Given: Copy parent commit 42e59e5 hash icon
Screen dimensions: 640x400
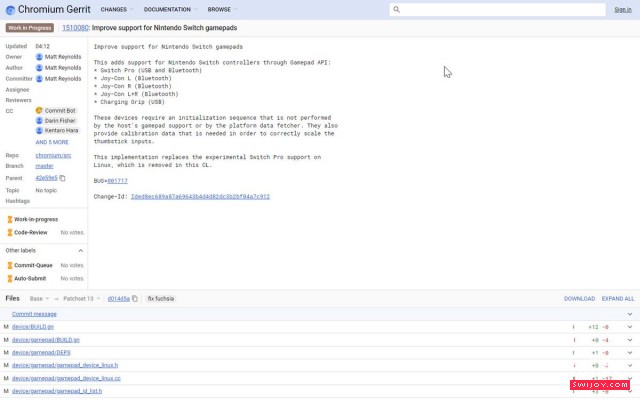Looking at the screenshot, I should [62, 178].
